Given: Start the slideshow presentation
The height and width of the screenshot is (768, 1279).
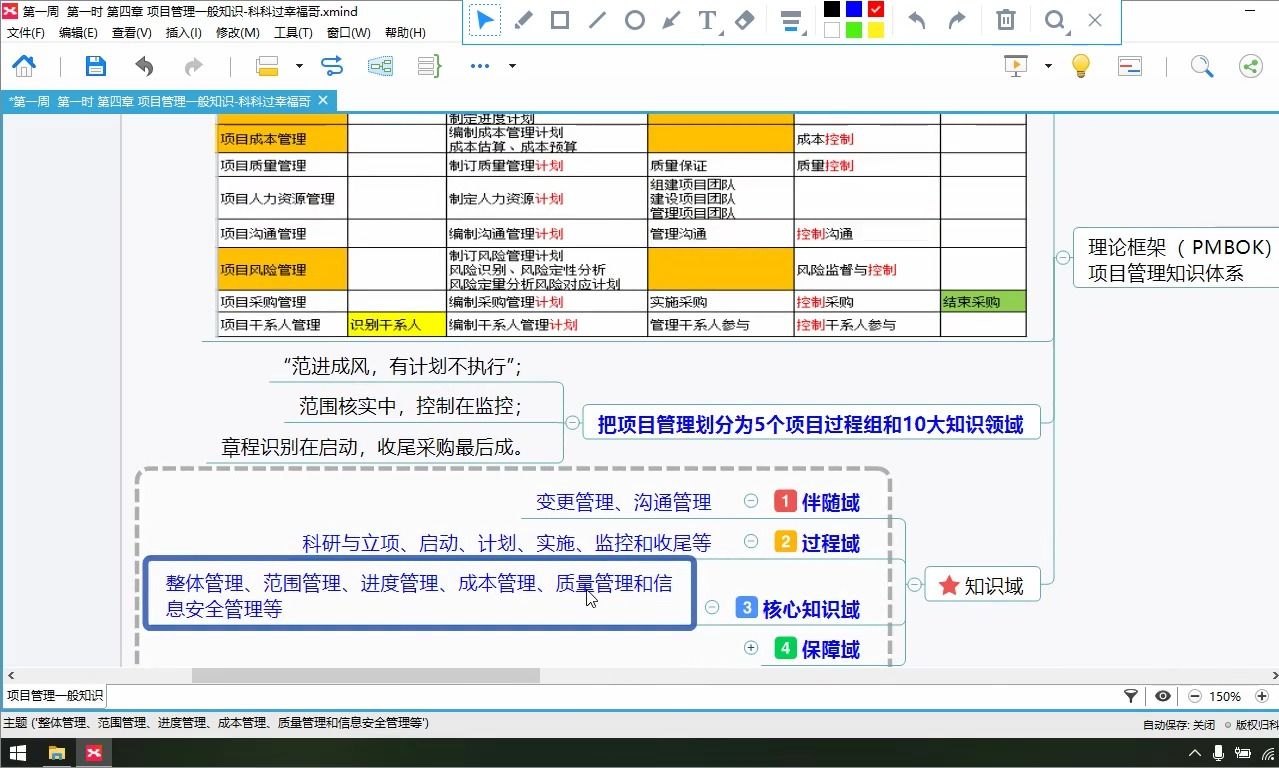Looking at the screenshot, I should pyautogui.click(x=1013, y=64).
